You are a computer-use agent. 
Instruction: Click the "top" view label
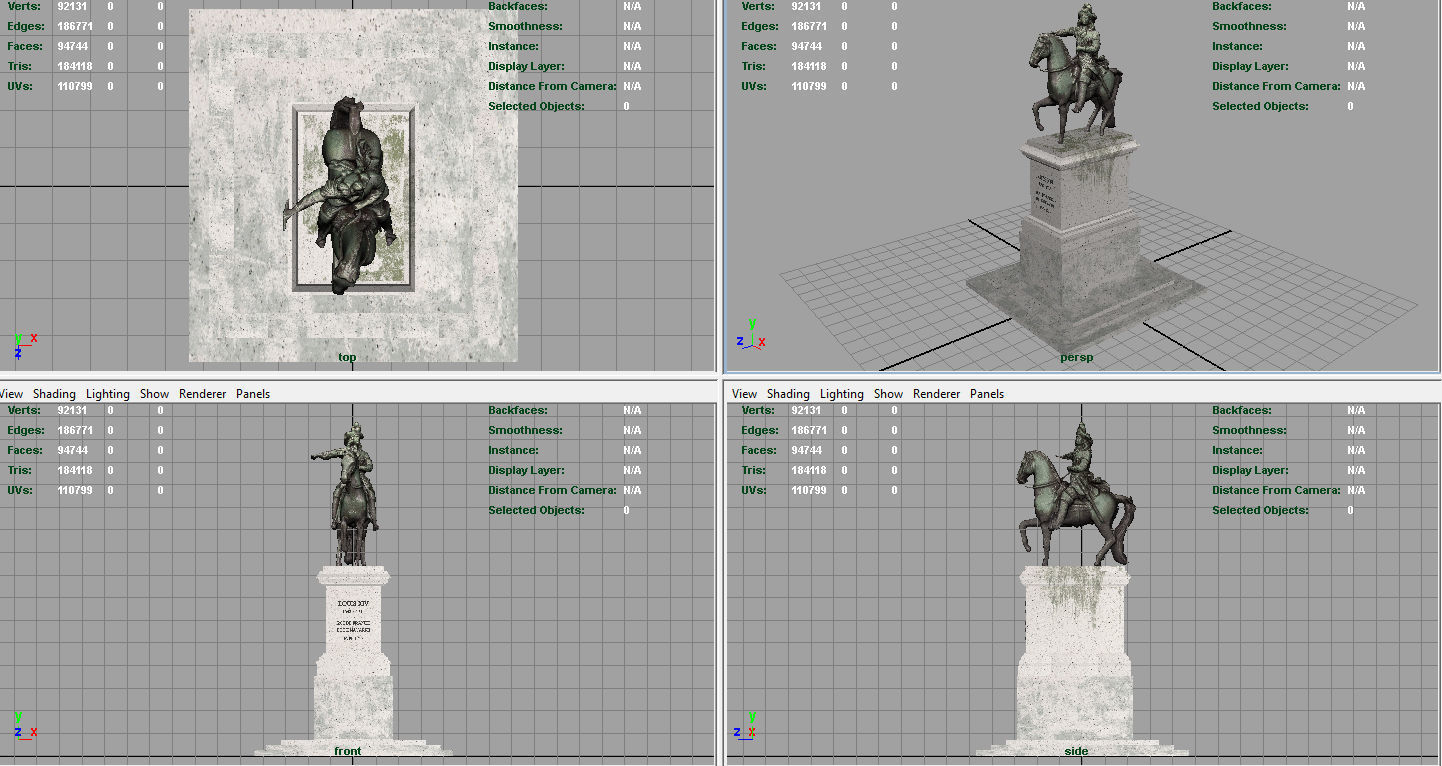pos(347,358)
